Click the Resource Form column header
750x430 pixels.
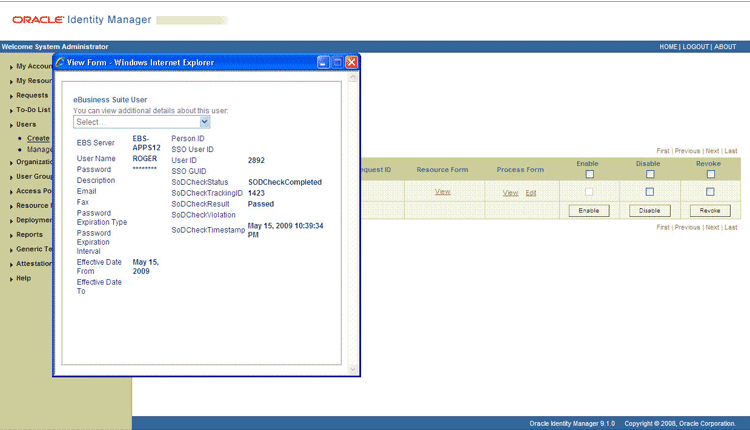pos(442,169)
